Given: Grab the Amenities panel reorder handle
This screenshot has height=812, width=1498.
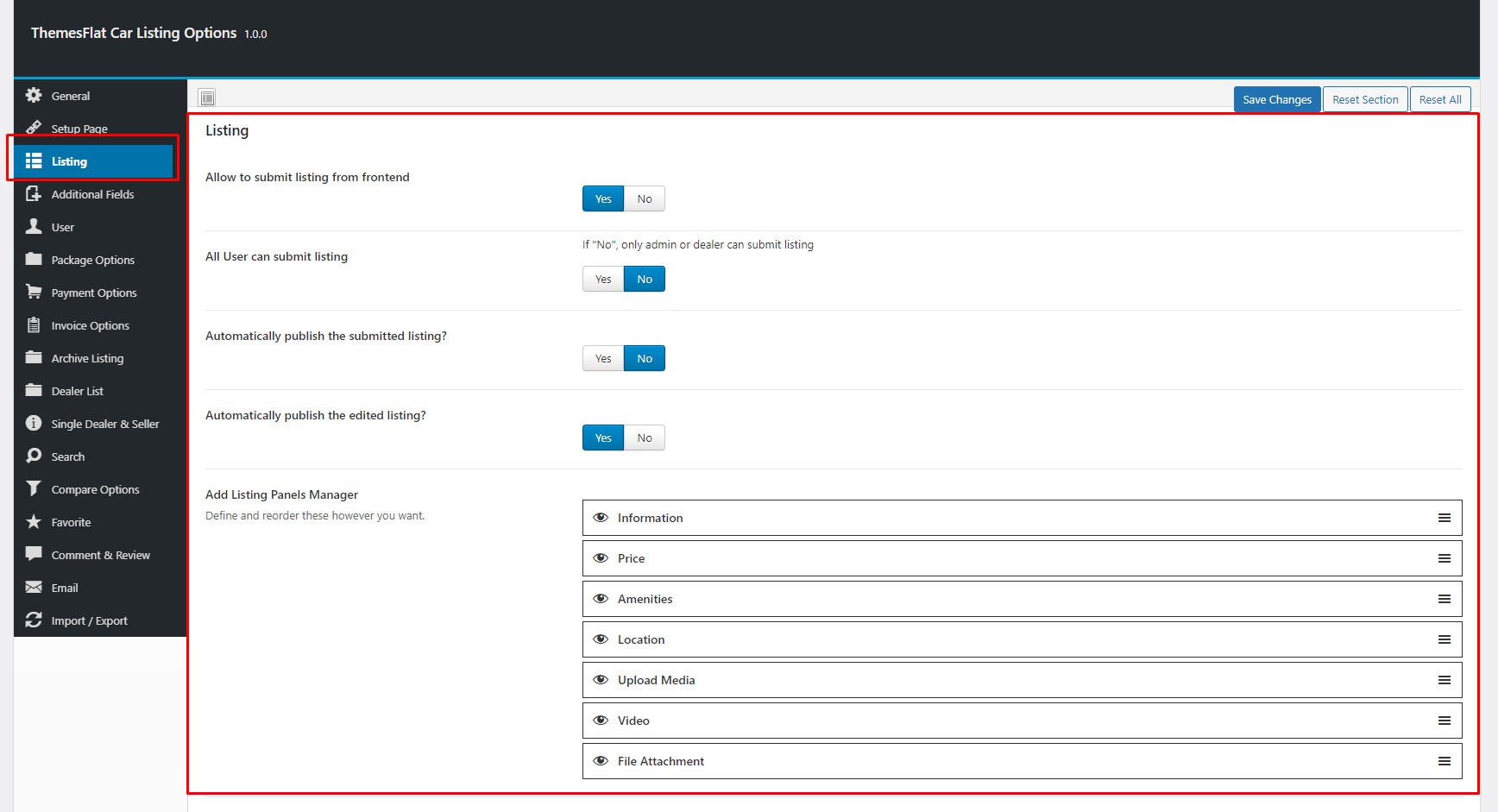Looking at the screenshot, I should click(x=1444, y=599).
